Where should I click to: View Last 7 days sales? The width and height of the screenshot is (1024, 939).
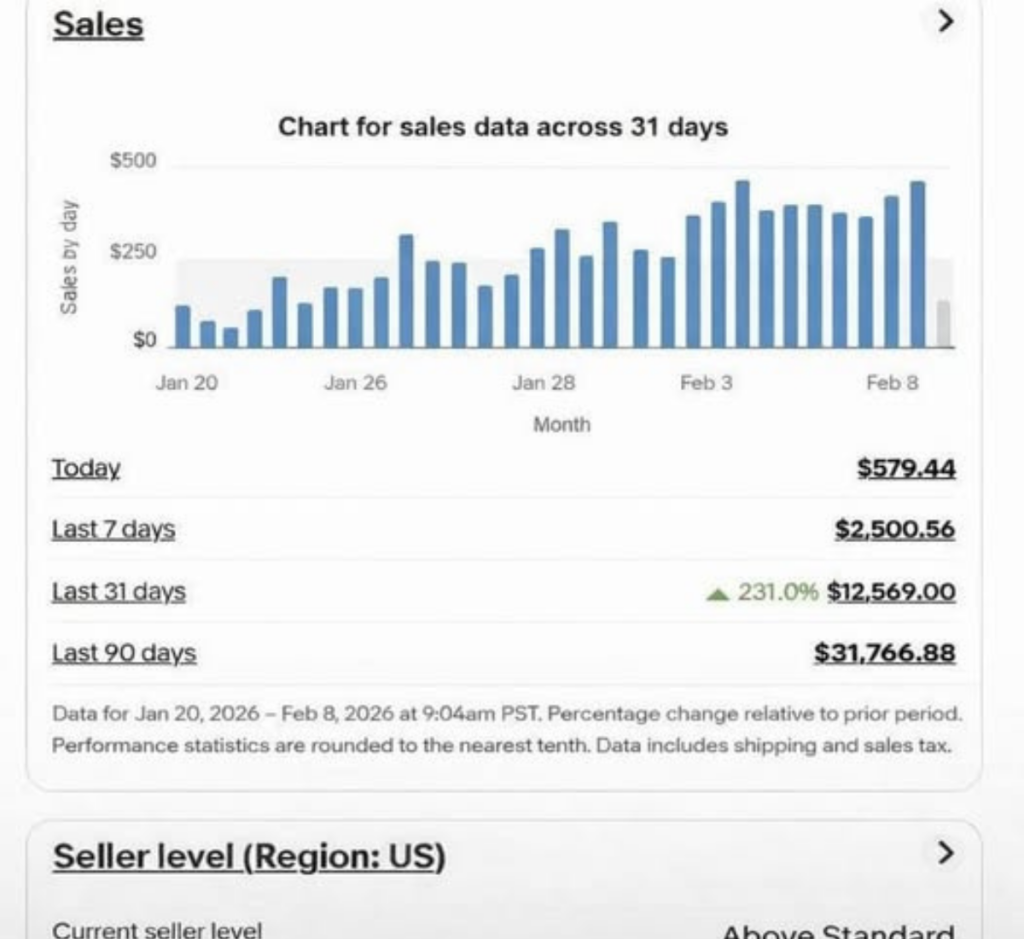click(x=114, y=529)
